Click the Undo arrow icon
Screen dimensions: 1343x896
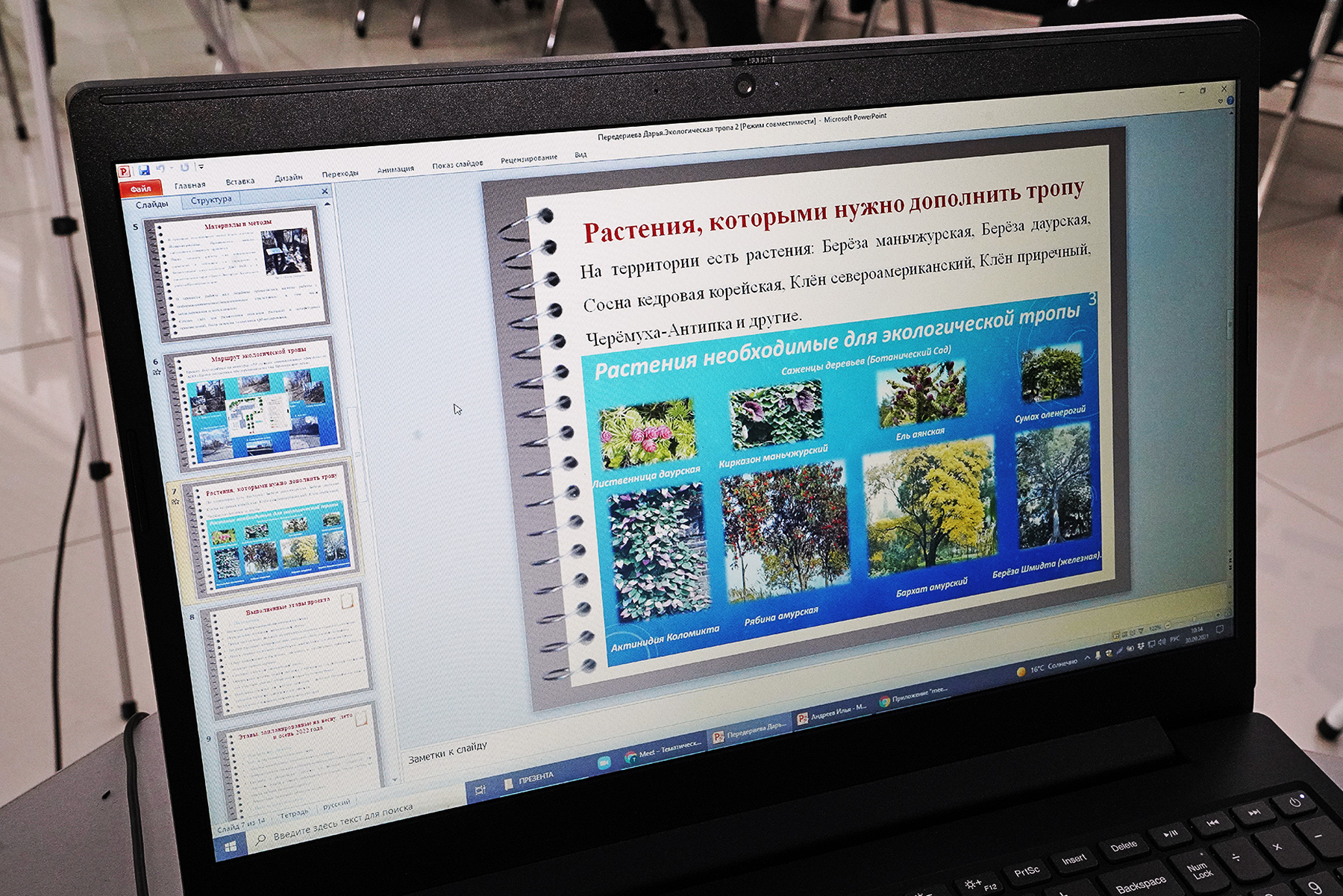(x=160, y=169)
